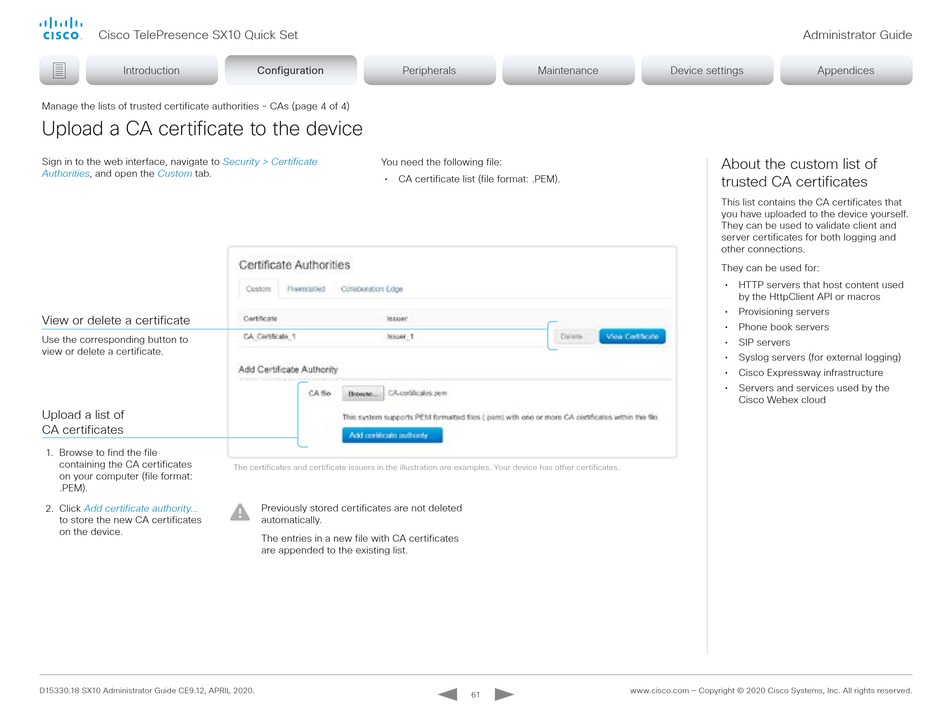
Task: Click the 'Administrator Guide' header text
Action: click(x=857, y=35)
